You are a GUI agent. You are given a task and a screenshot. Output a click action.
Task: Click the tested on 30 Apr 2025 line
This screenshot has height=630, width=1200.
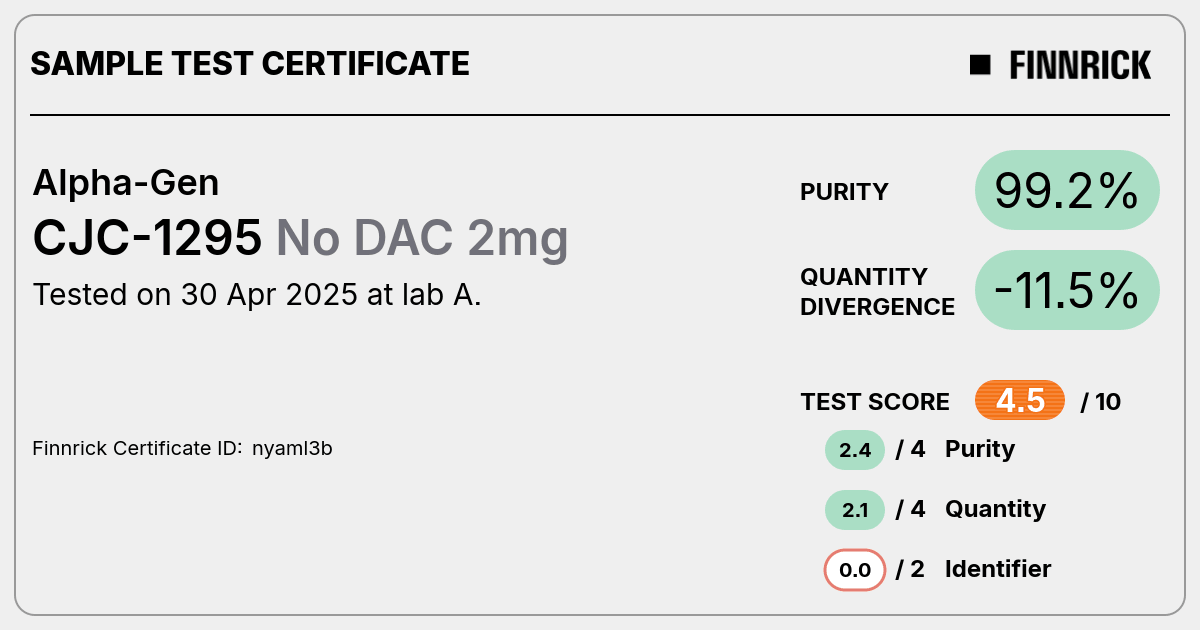(x=257, y=295)
